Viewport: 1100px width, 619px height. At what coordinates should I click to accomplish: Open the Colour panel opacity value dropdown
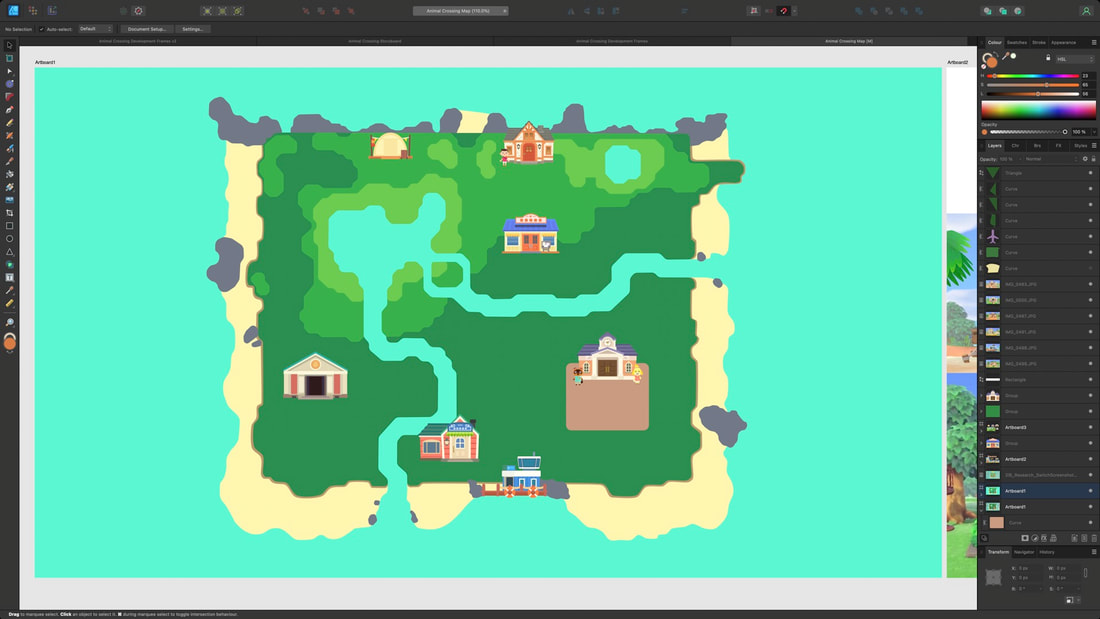pyautogui.click(x=1094, y=132)
